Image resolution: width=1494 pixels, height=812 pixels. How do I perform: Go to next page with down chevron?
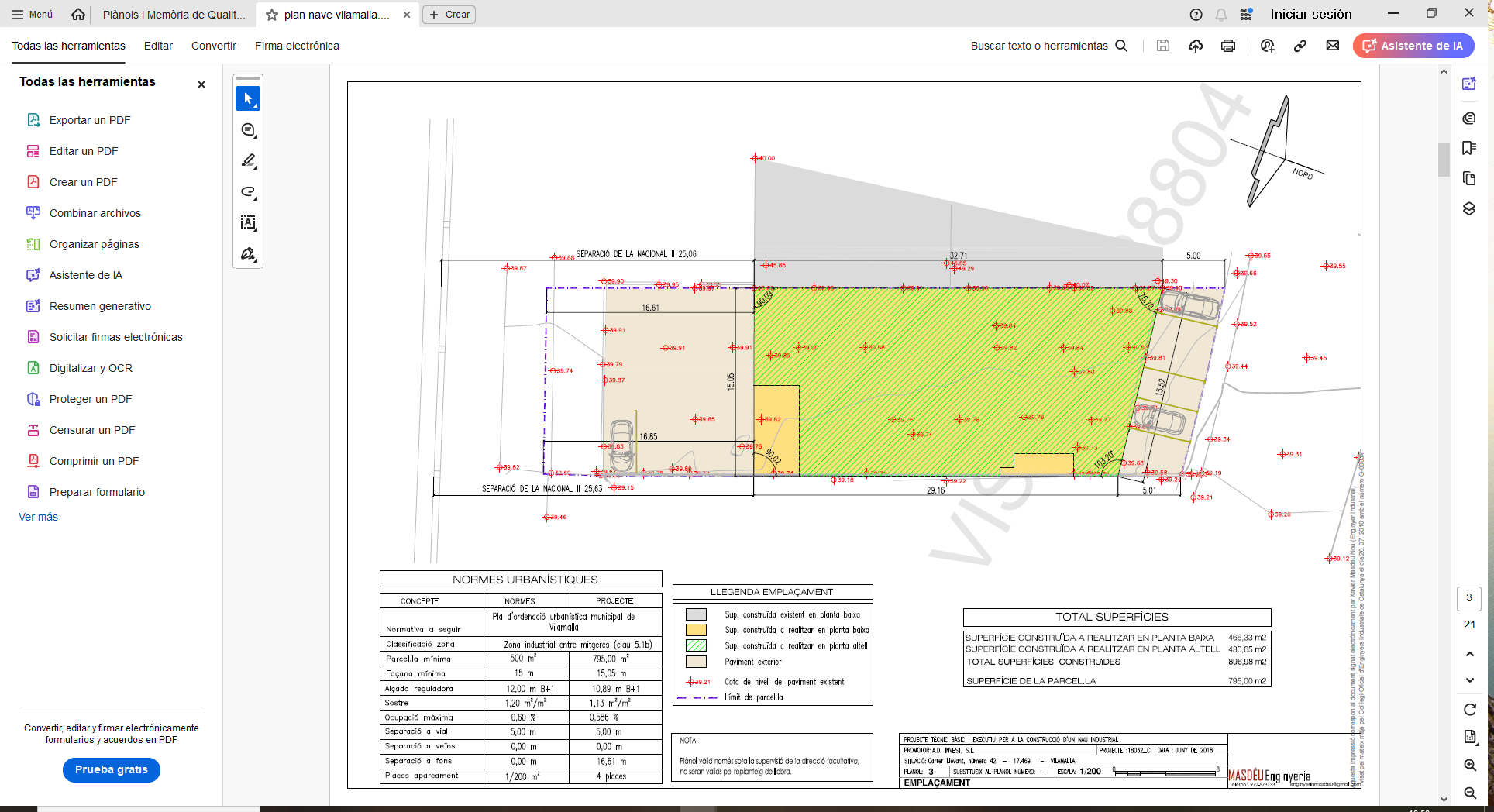pos(1469,680)
